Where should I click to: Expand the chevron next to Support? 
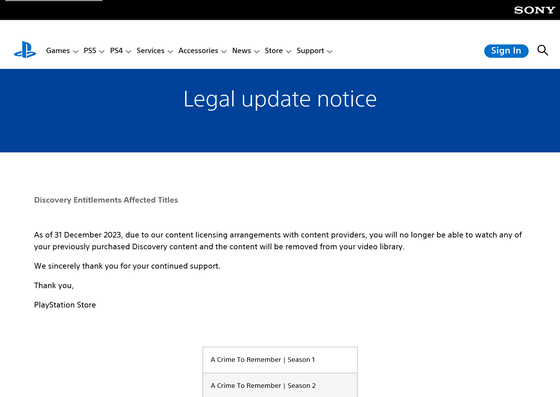click(330, 52)
